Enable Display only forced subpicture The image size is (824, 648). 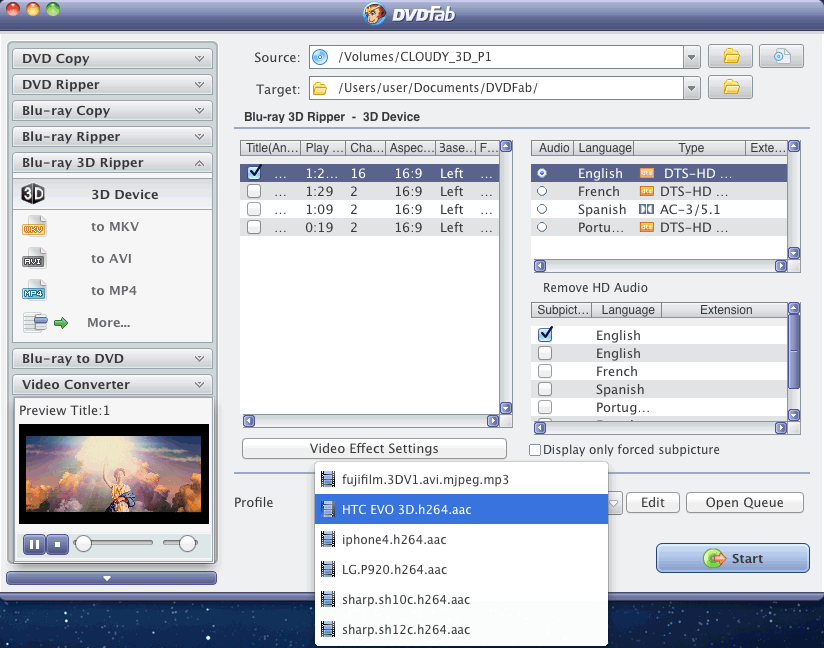coord(535,450)
